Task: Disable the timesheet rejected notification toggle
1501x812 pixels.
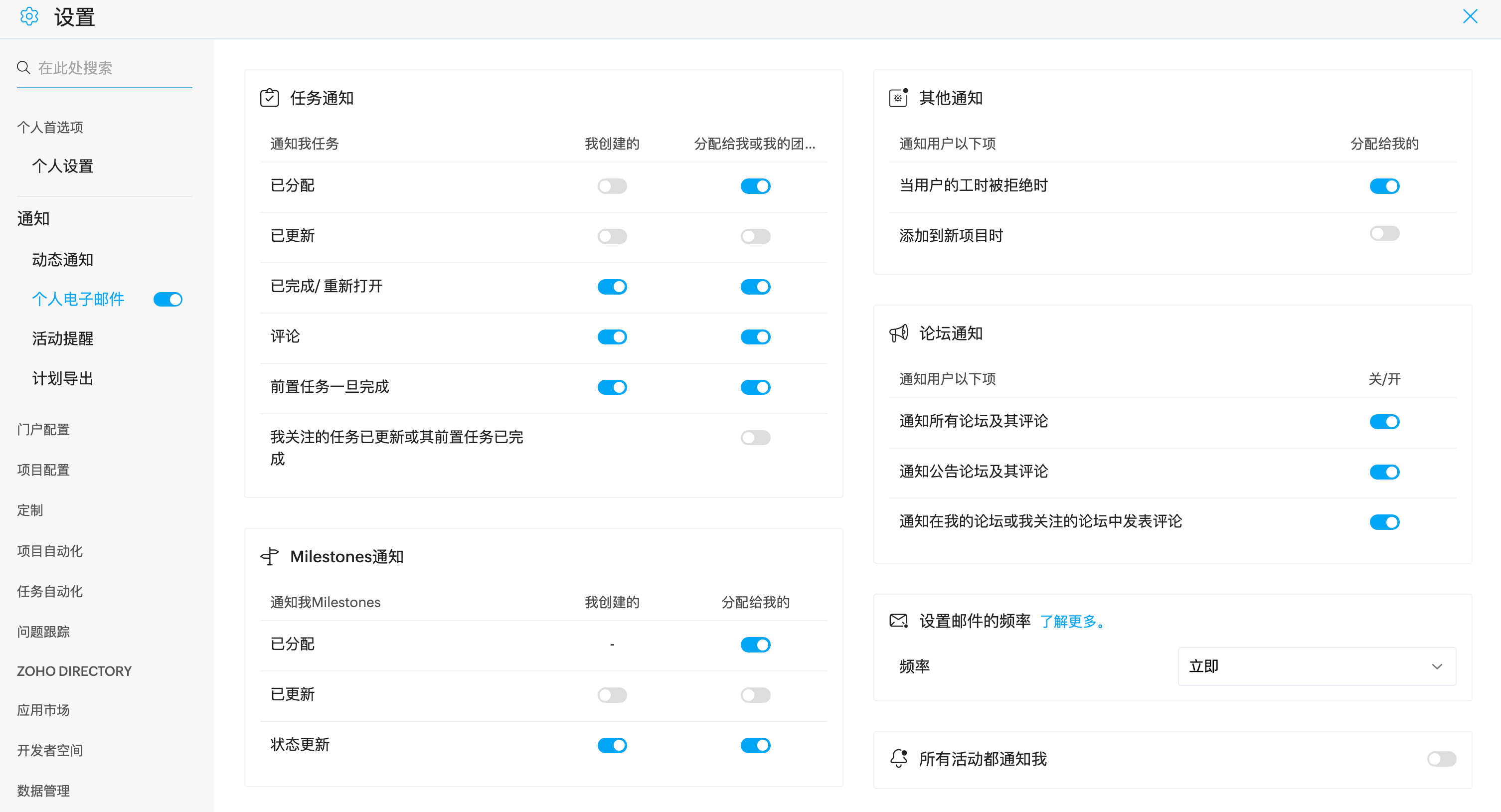Action: click(1384, 186)
